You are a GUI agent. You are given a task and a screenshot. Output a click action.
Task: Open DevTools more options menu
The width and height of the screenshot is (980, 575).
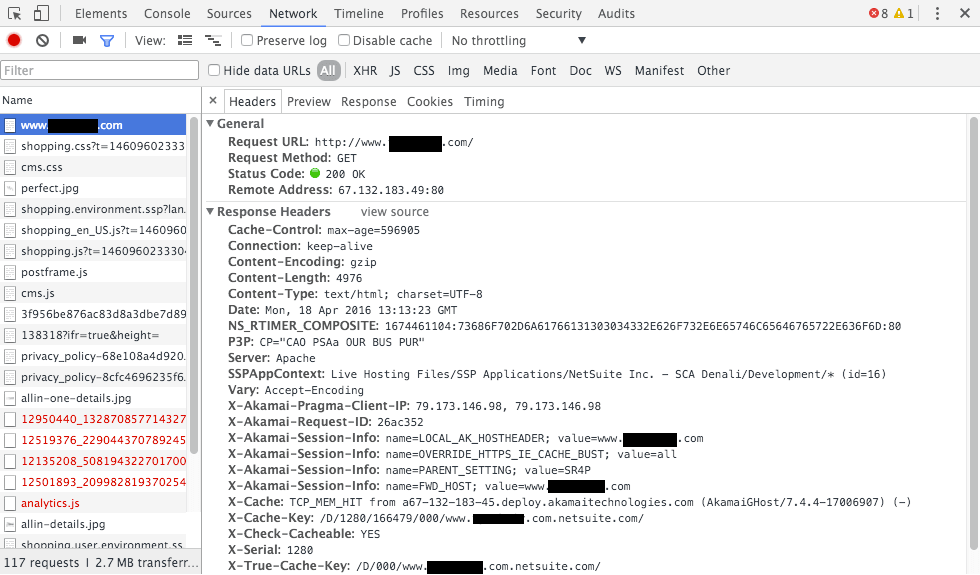(x=937, y=14)
